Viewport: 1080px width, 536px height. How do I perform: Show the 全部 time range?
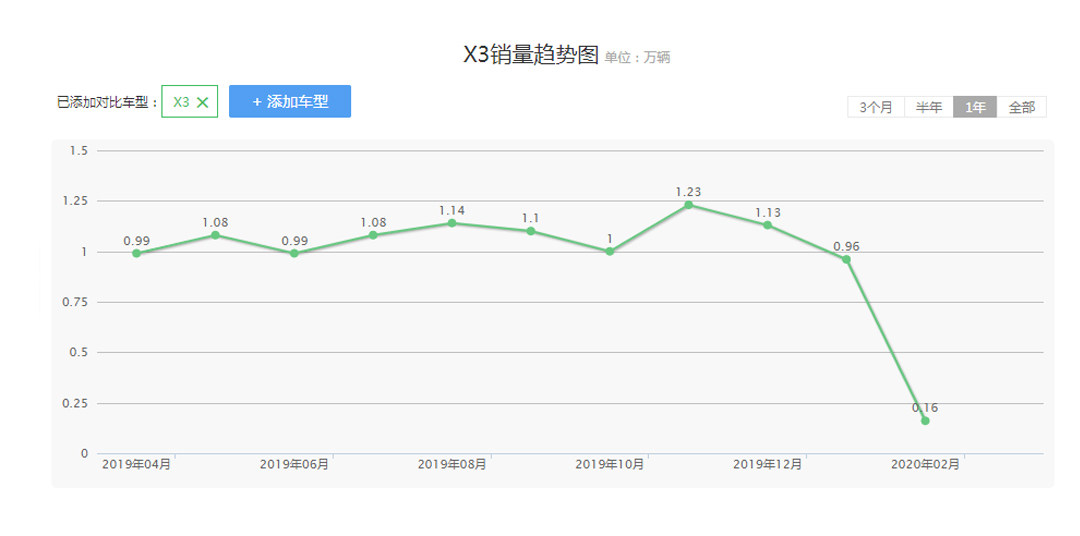(x=1021, y=107)
